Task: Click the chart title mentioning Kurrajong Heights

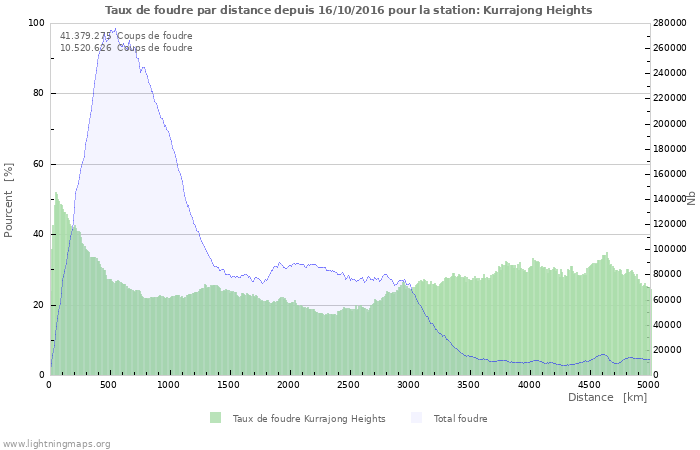Action: point(349,10)
